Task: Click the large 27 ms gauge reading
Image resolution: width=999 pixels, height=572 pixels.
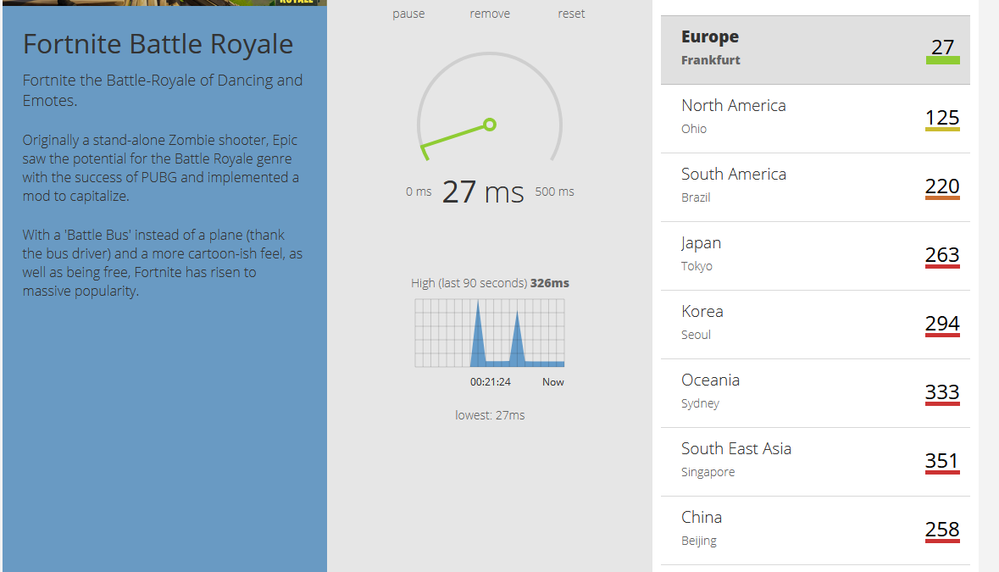Action: pos(483,191)
